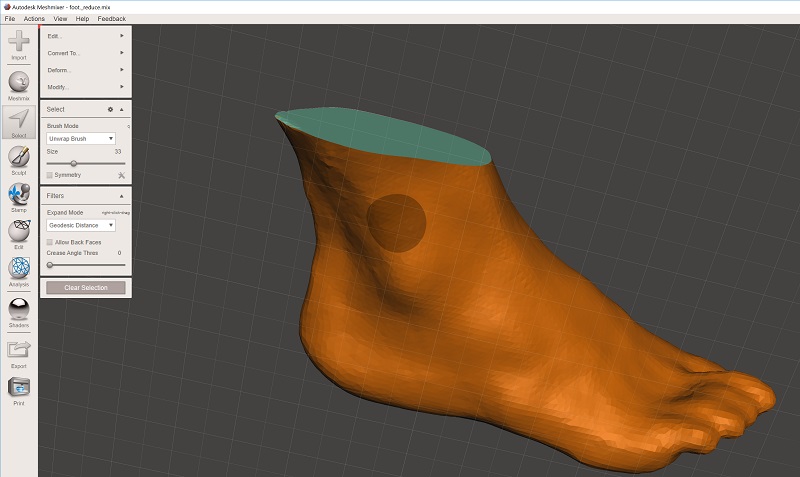Enable Allow Back Faces checkbox
Viewport: 800px width, 477px height.
tap(49, 242)
